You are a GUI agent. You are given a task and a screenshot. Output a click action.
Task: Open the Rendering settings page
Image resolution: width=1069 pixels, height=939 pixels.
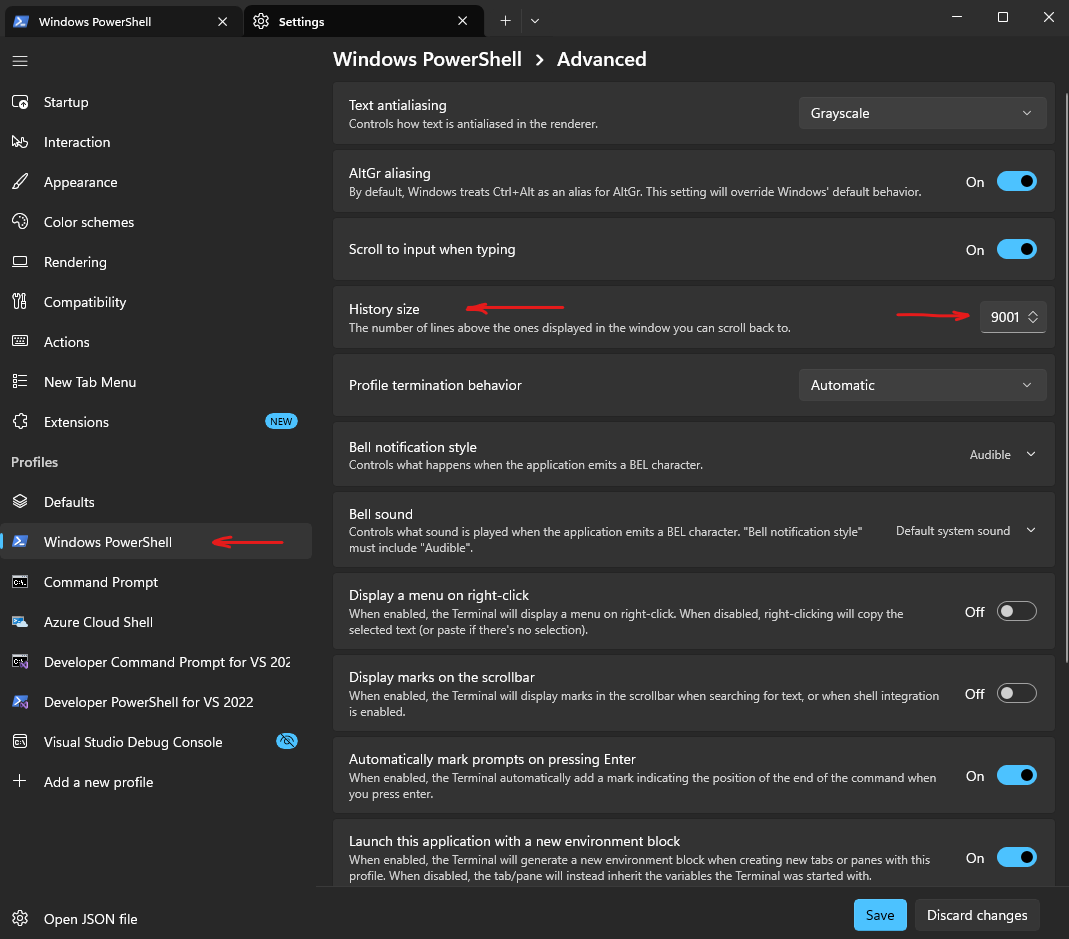(157, 262)
